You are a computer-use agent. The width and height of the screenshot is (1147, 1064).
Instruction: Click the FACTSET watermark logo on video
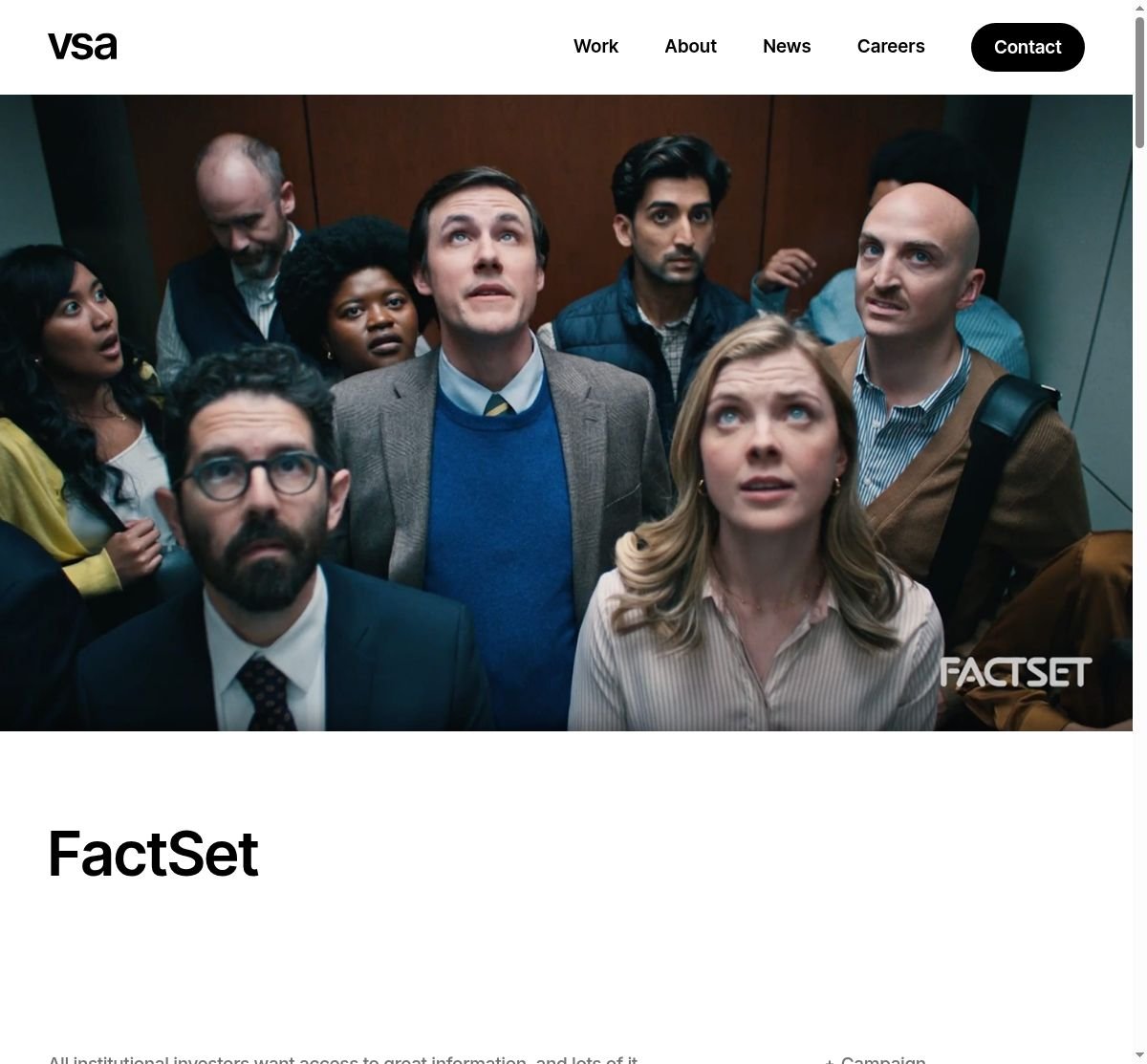click(1015, 672)
